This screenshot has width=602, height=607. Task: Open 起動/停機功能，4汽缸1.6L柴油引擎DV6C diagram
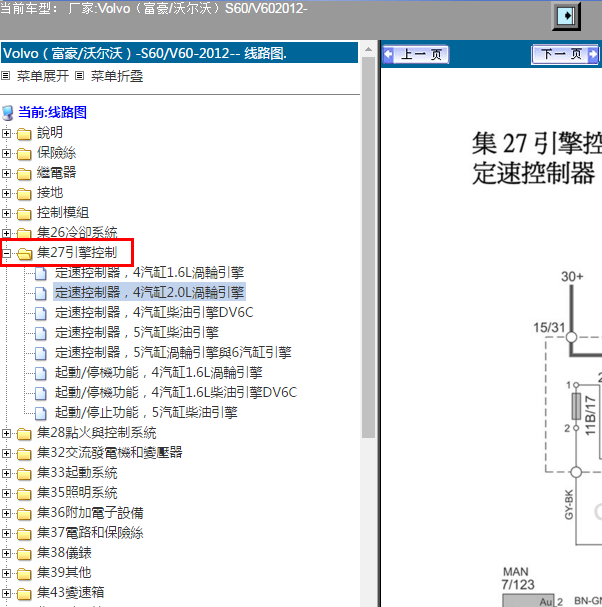pyautogui.click(x=176, y=393)
